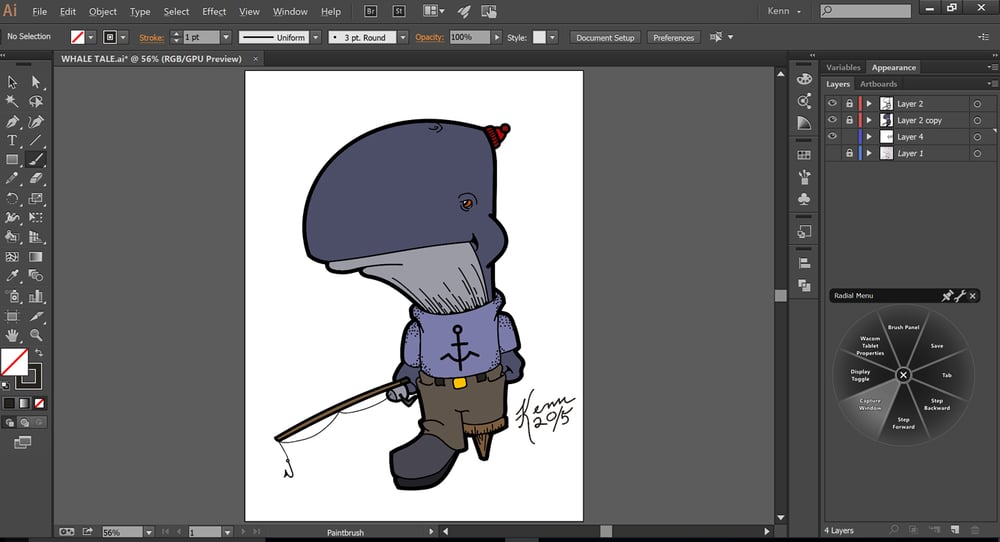
Task: Hide Layer 2 with eye icon
Action: pos(832,103)
